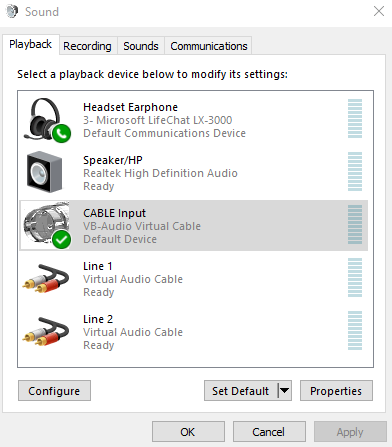Click the Headset Earphone volume level meter
The image size is (392, 447).
[x=355, y=119]
